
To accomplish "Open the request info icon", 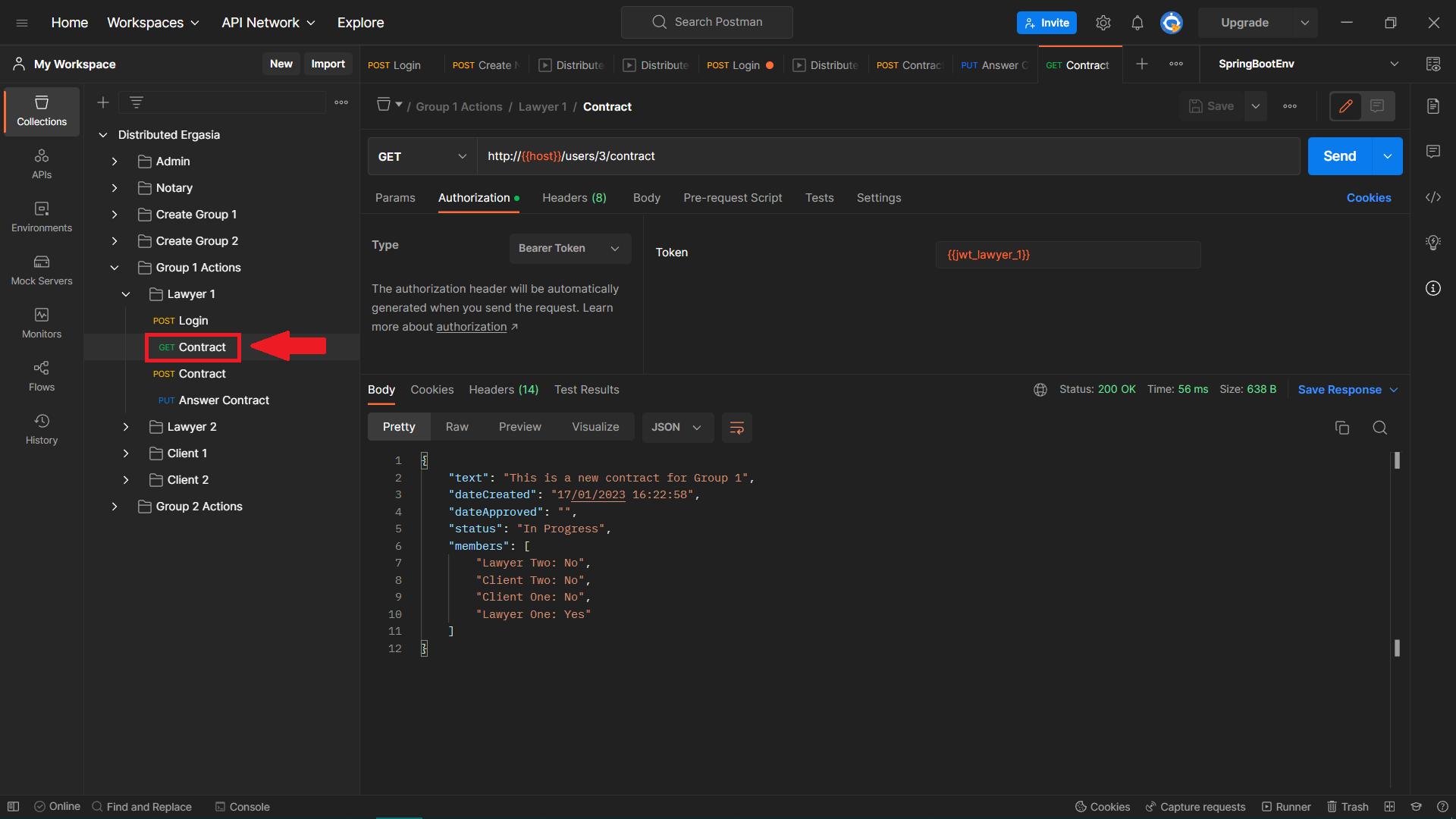I will pyautogui.click(x=1433, y=288).
